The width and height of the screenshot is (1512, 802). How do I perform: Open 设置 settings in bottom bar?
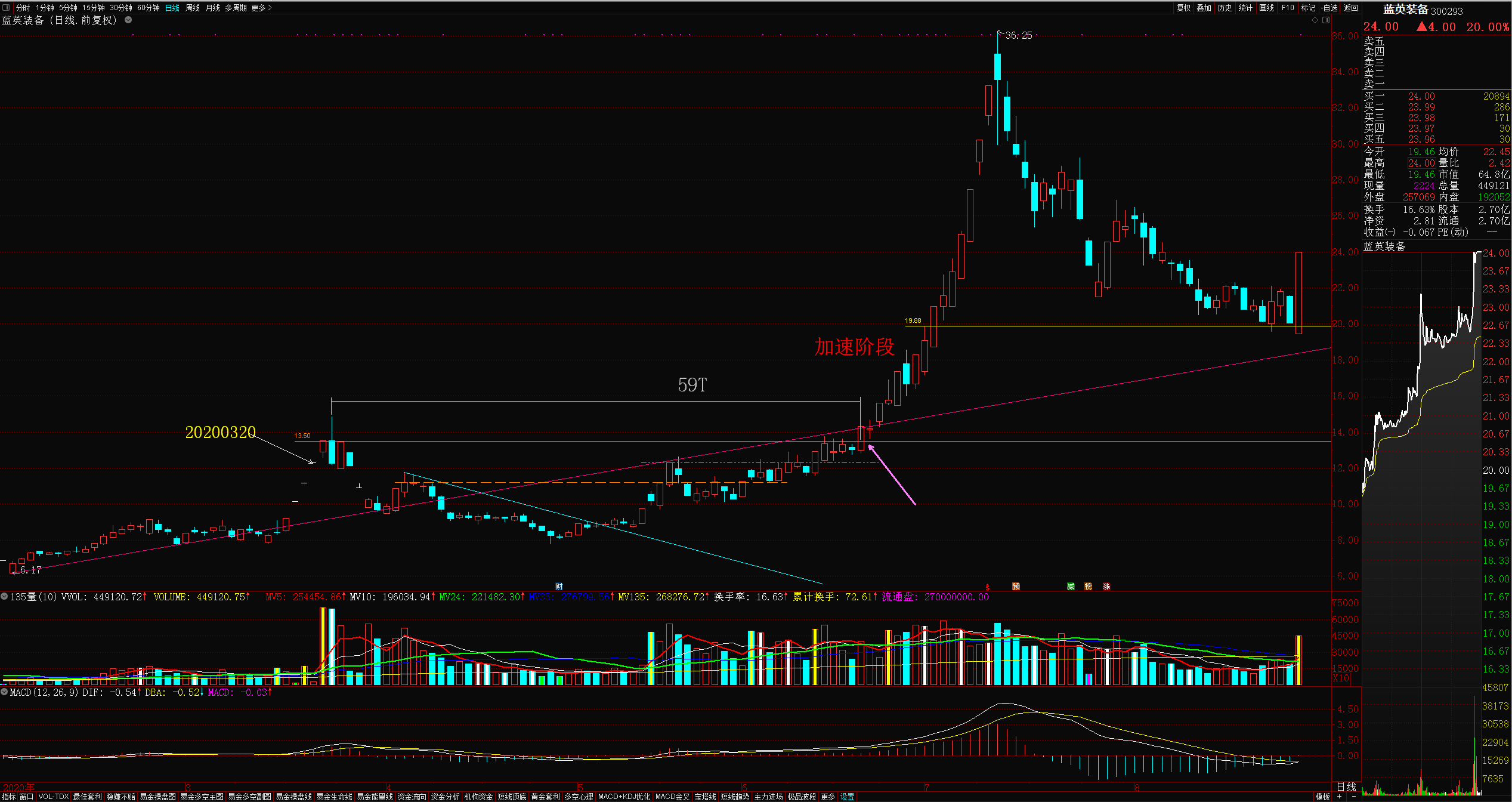(x=848, y=797)
